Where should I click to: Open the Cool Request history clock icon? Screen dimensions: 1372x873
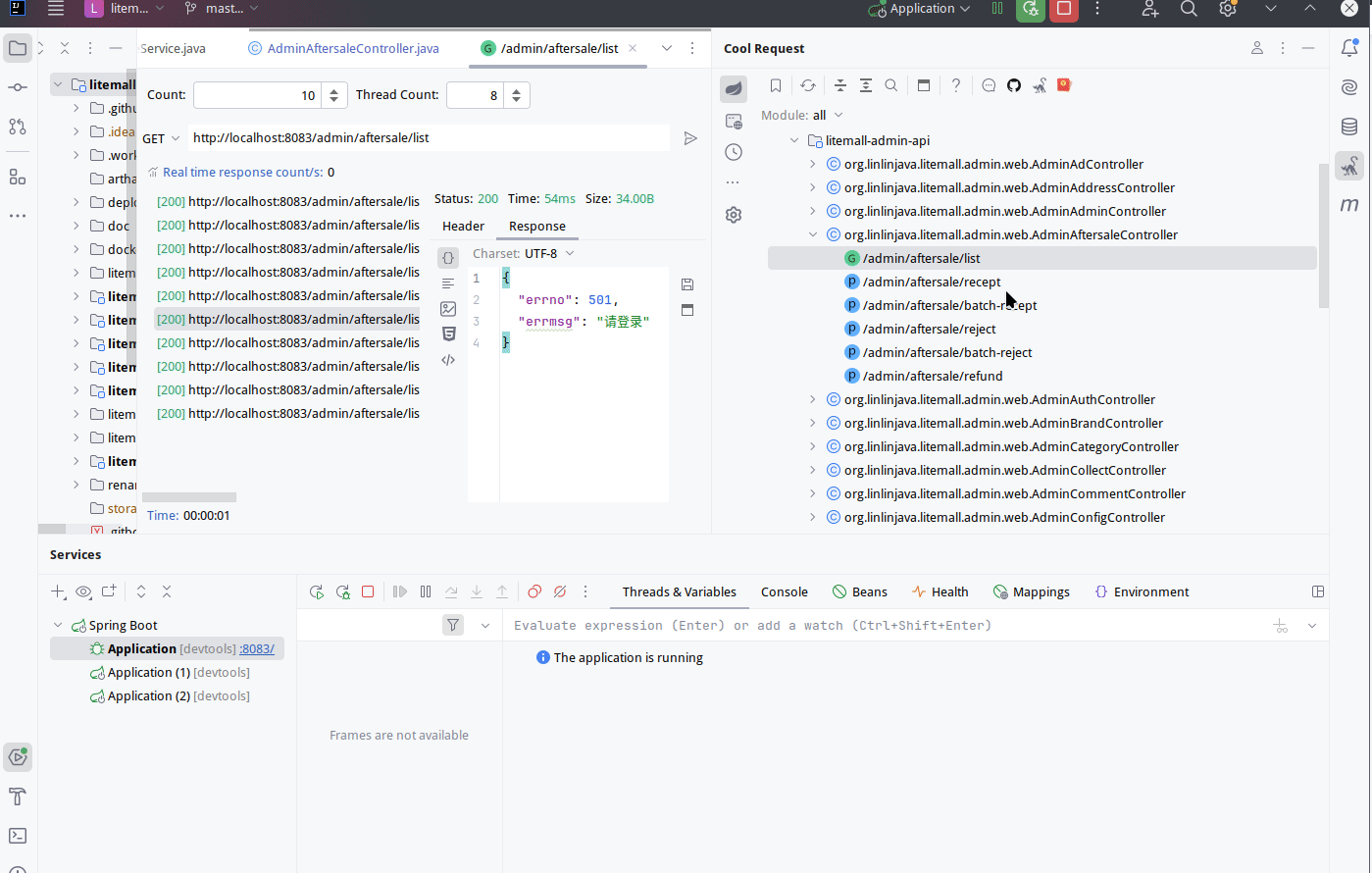coord(734,152)
